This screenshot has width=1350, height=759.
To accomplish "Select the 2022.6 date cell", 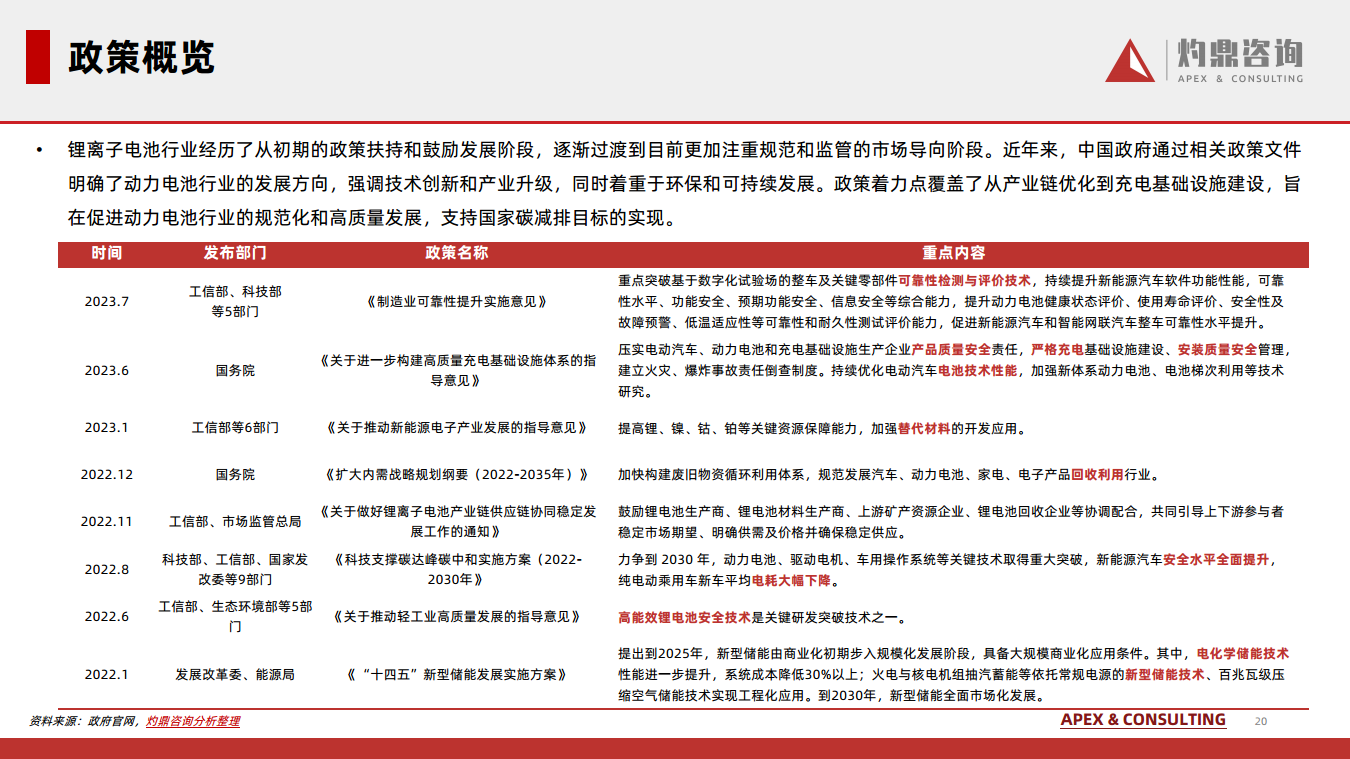I will [107, 616].
